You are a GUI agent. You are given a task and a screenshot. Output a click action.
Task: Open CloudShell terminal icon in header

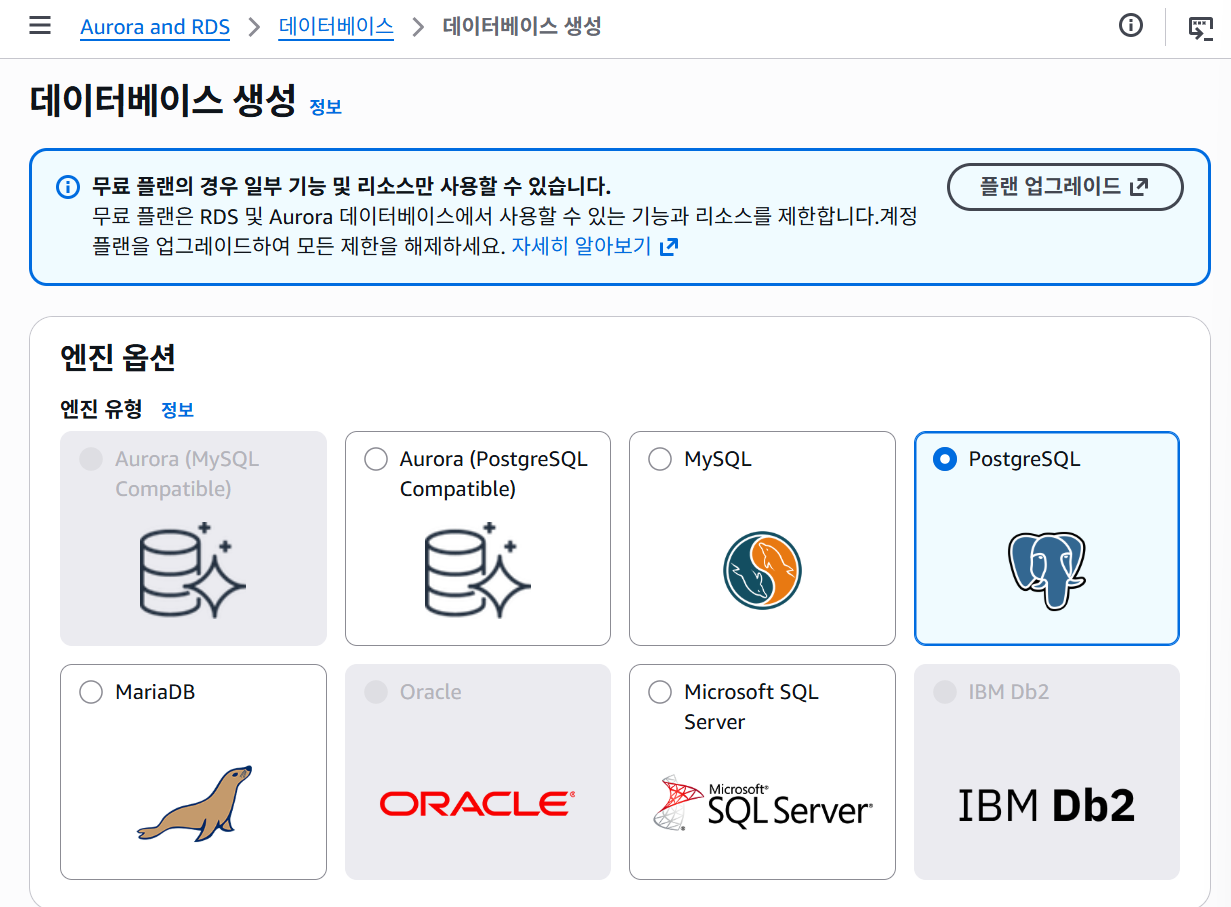(x=1200, y=27)
